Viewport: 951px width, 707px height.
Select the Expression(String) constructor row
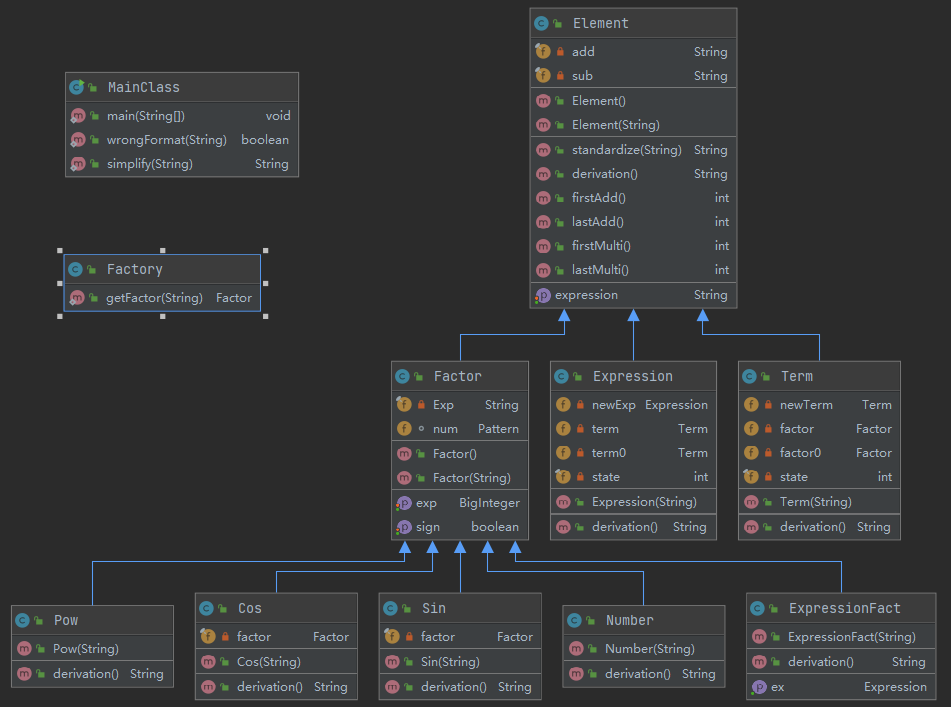[633, 502]
